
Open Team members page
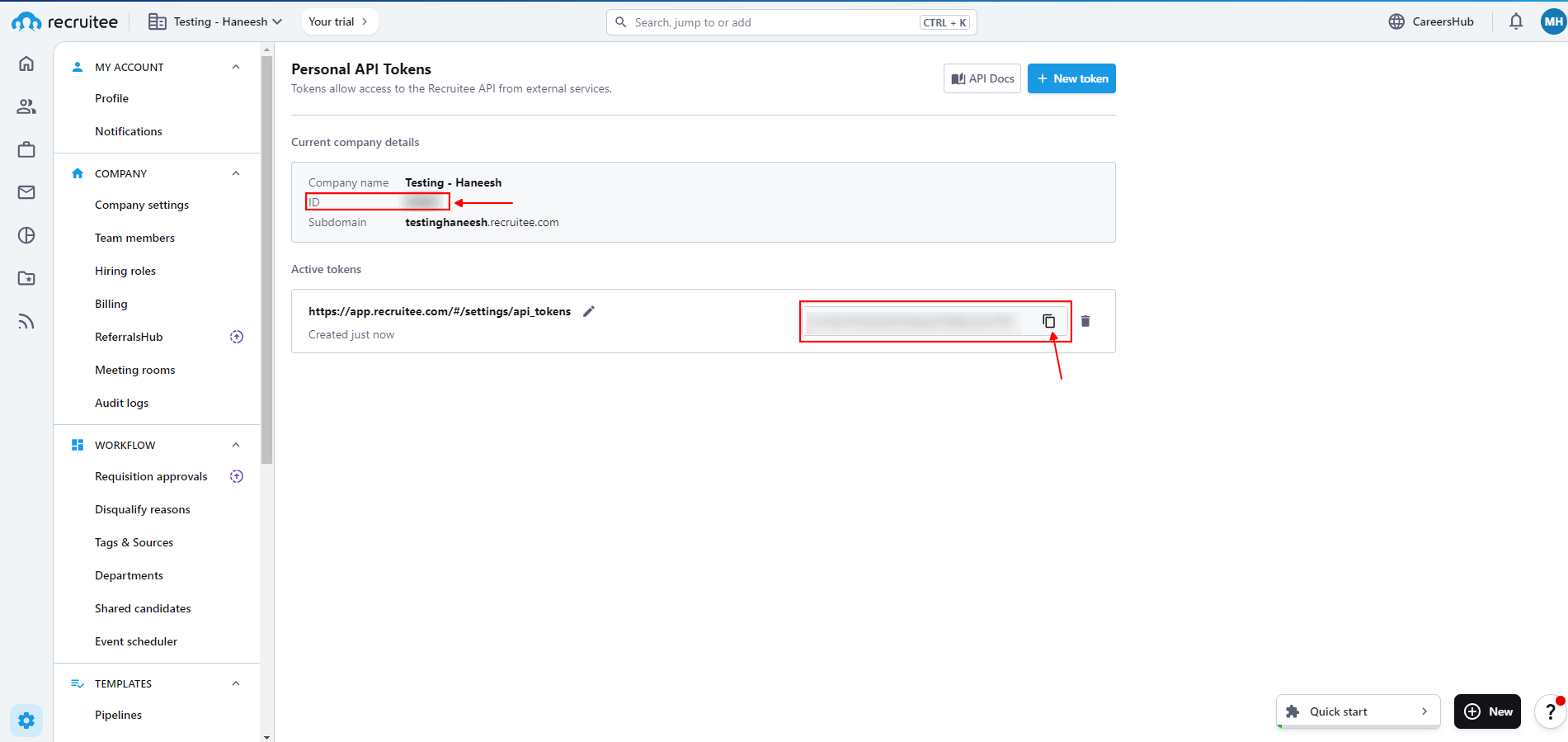[134, 238]
